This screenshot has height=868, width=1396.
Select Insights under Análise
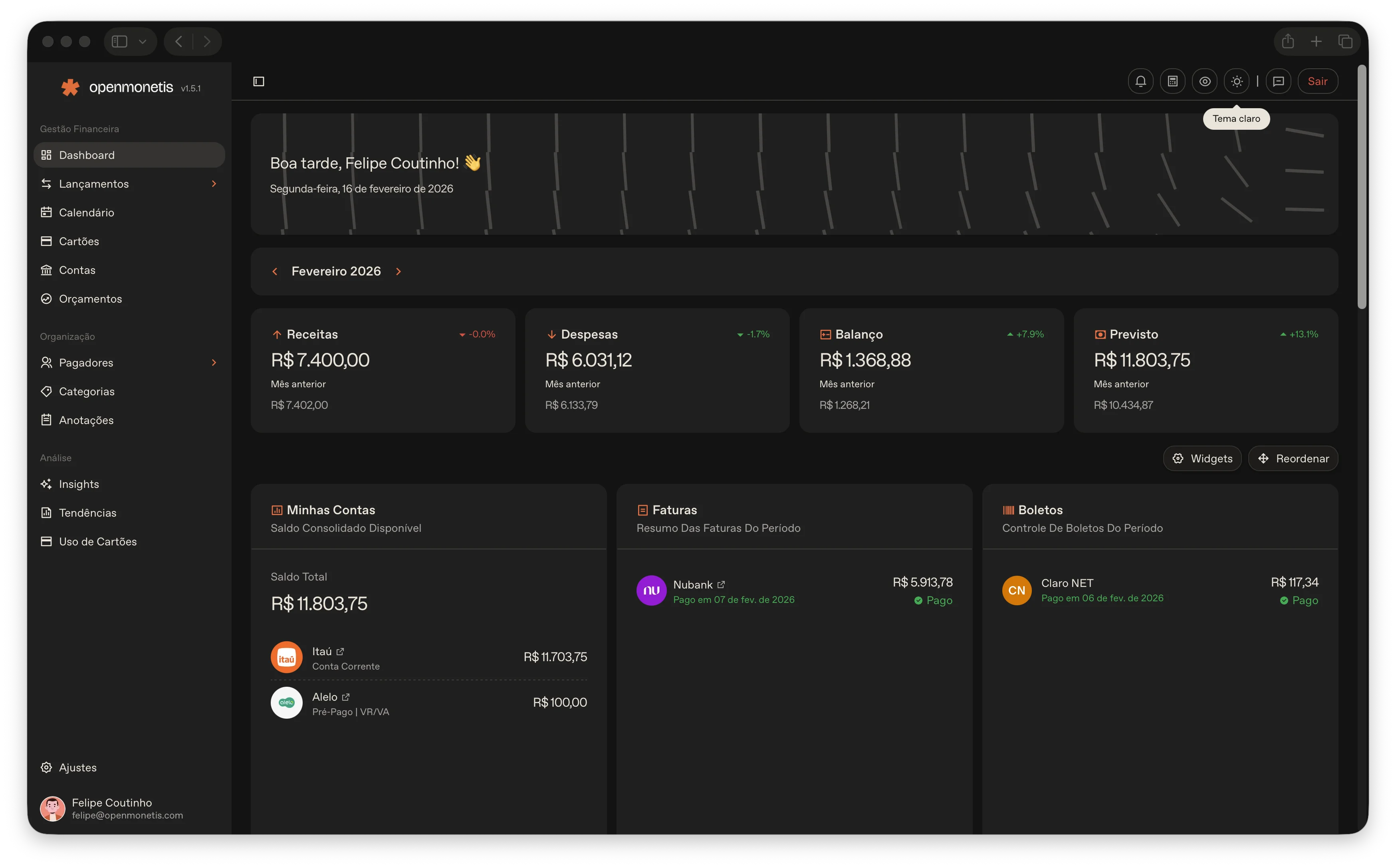point(79,484)
